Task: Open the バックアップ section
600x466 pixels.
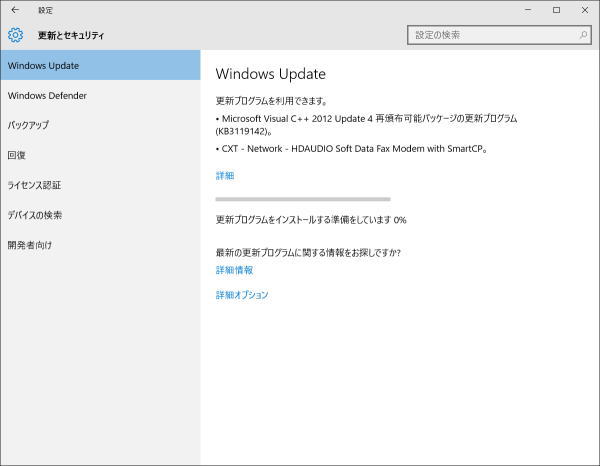Action: [100, 125]
